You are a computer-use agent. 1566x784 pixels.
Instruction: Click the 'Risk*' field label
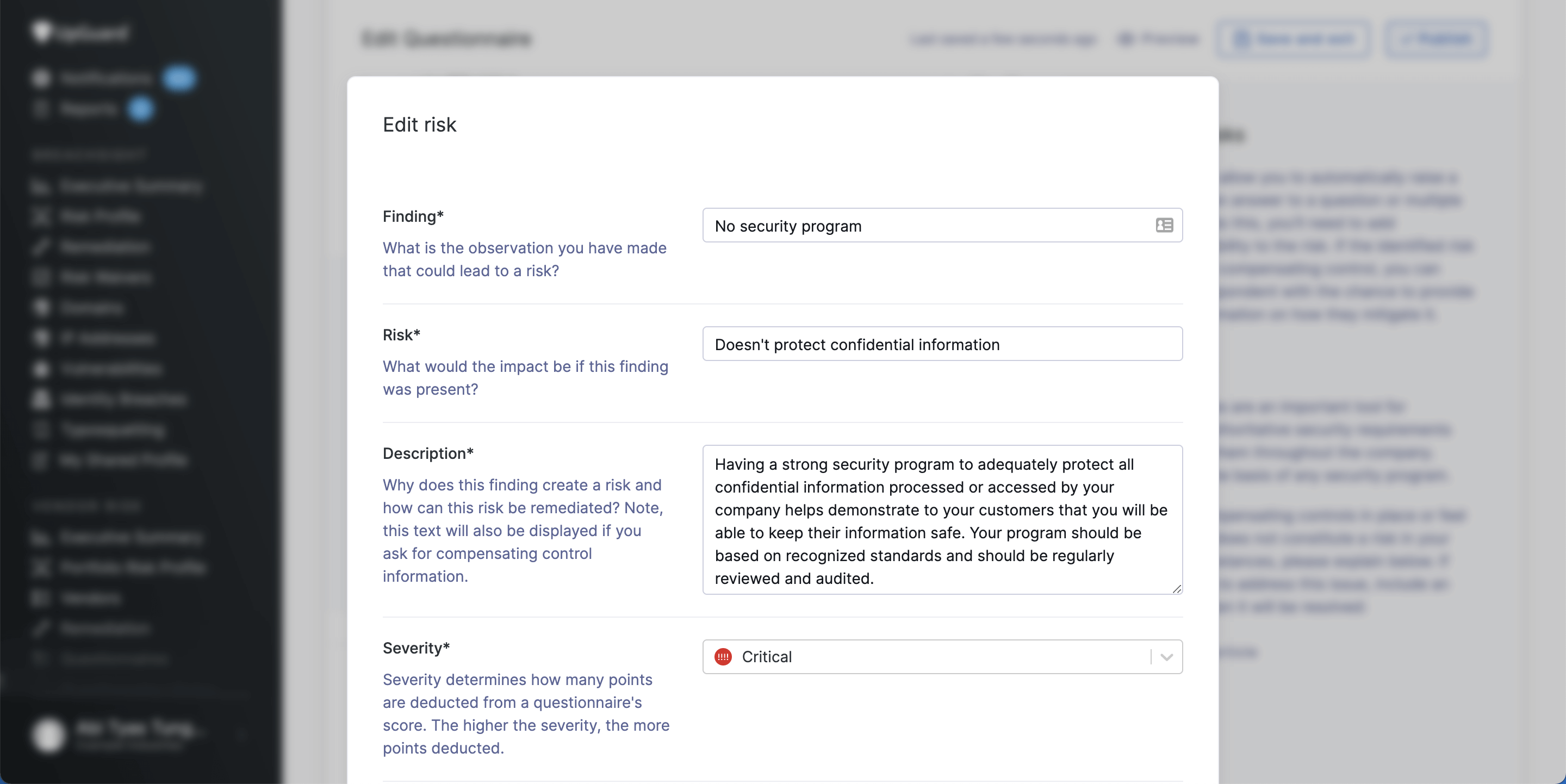tap(401, 335)
